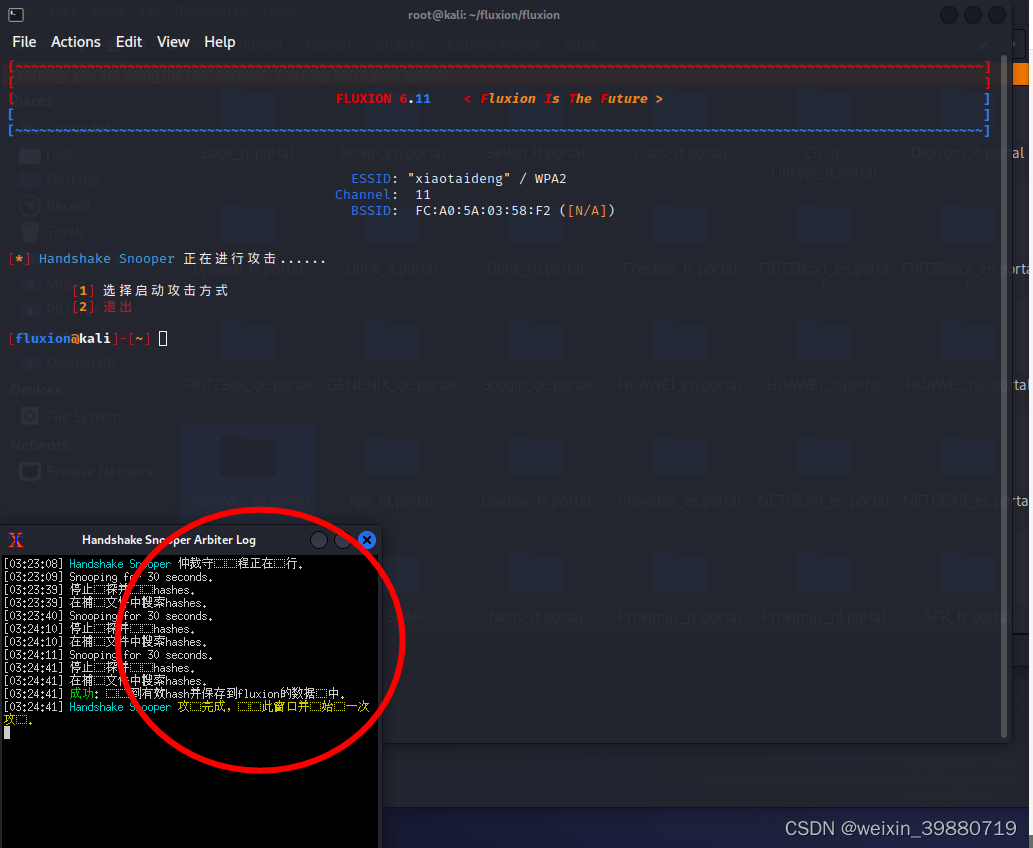Click the Handshake Snooper status line
The height and width of the screenshot is (848, 1033).
tap(168, 259)
